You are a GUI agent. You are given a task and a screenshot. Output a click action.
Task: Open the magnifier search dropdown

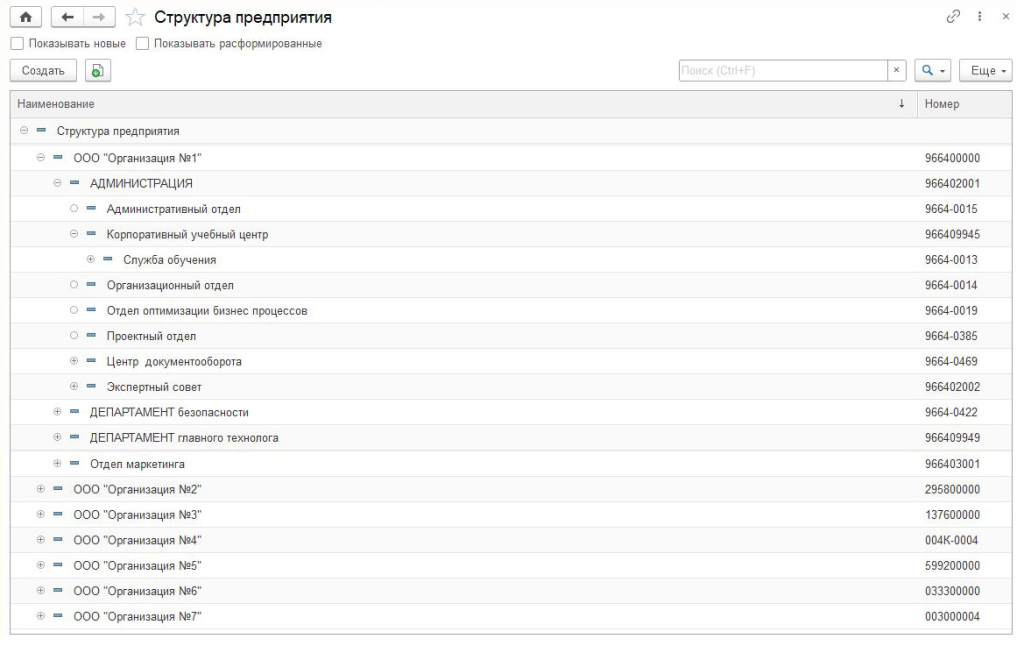click(x=933, y=71)
